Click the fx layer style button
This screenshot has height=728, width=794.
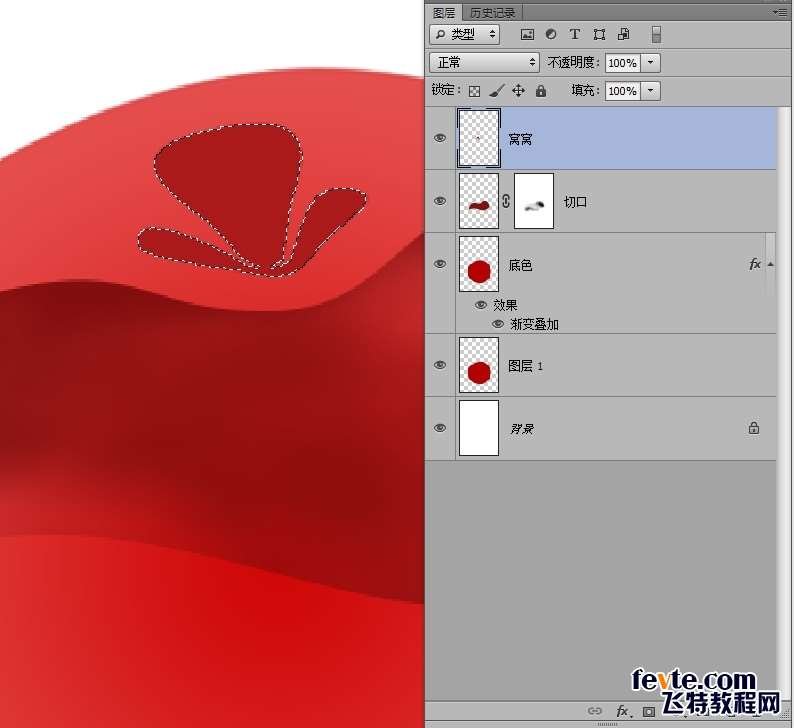621,711
